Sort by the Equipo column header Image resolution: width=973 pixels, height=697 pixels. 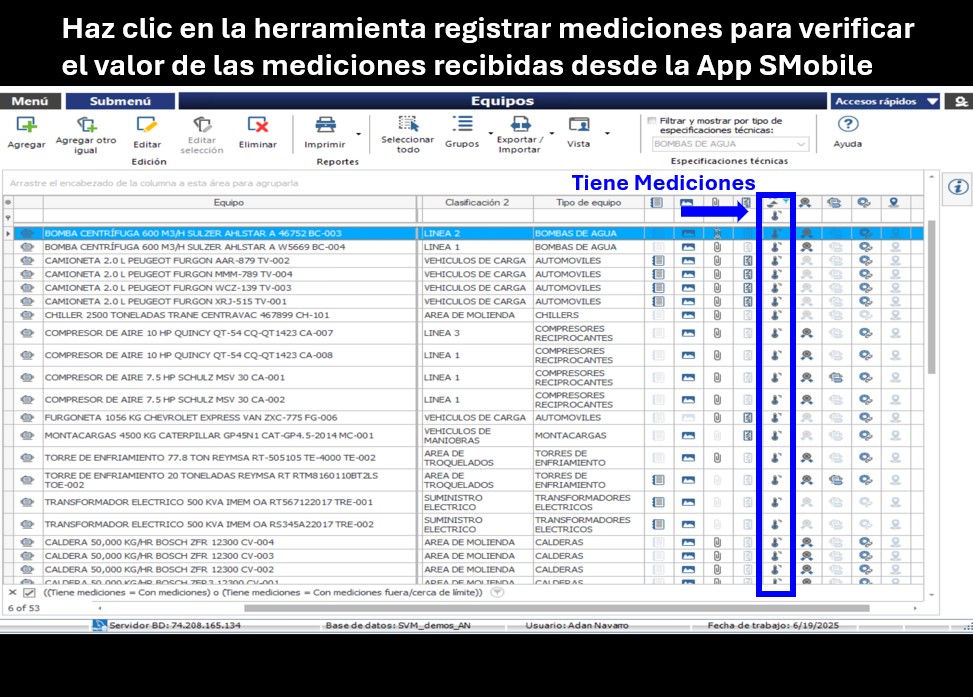point(229,202)
